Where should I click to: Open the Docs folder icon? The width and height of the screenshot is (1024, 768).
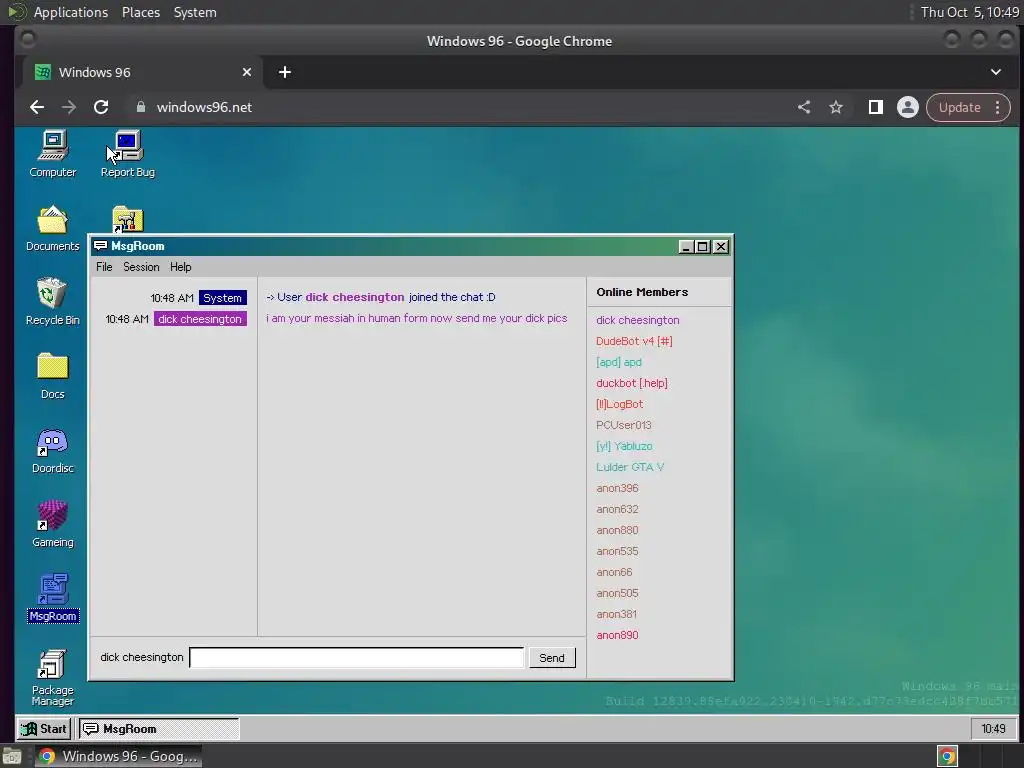[52, 376]
